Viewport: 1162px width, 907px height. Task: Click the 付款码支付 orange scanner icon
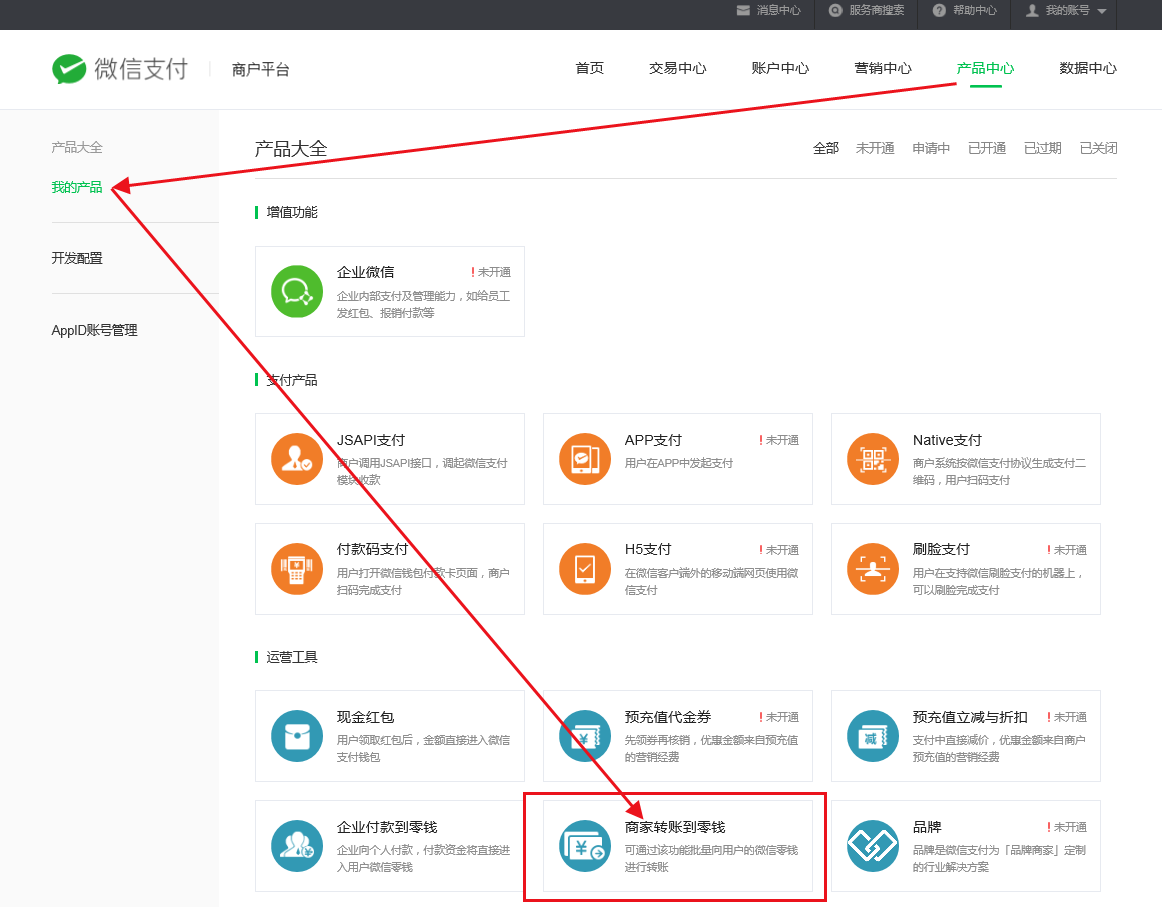(x=297, y=568)
